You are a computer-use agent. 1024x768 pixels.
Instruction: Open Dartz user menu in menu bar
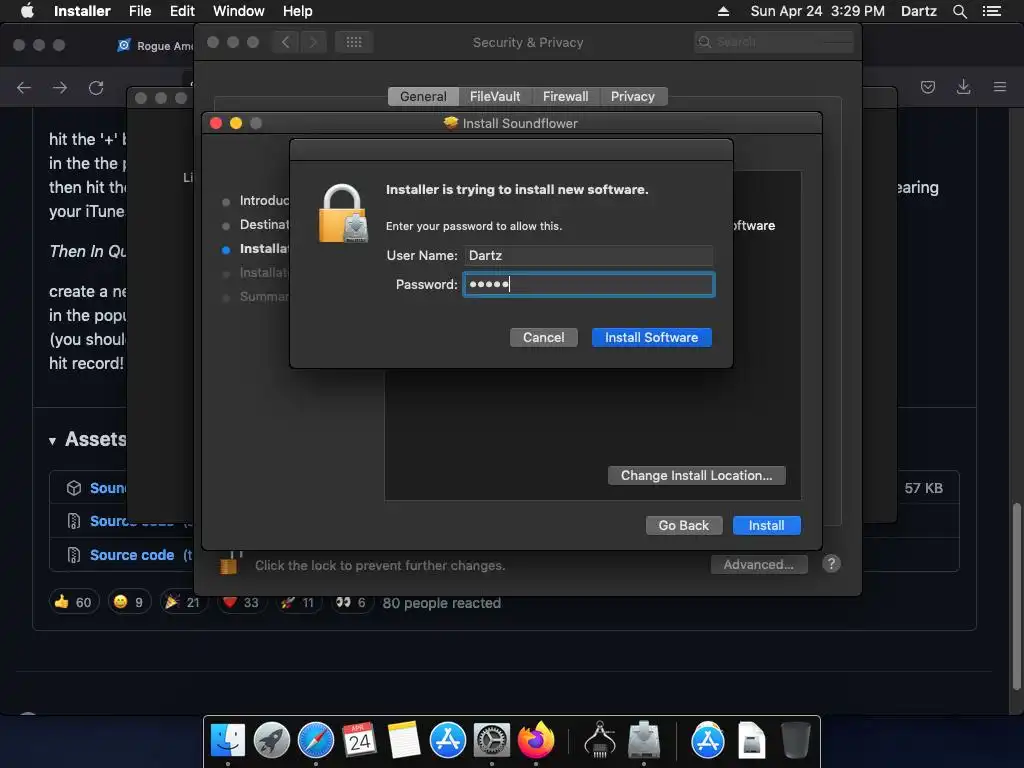(919, 11)
